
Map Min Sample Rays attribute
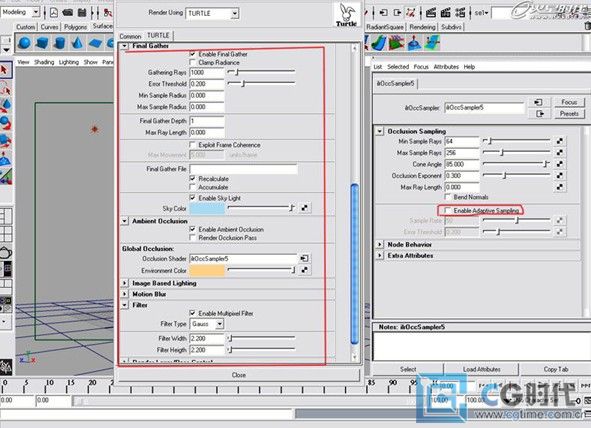tap(560, 141)
